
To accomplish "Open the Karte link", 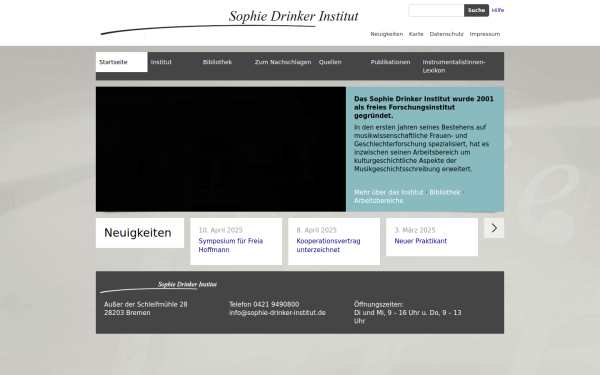I will [x=416, y=34].
